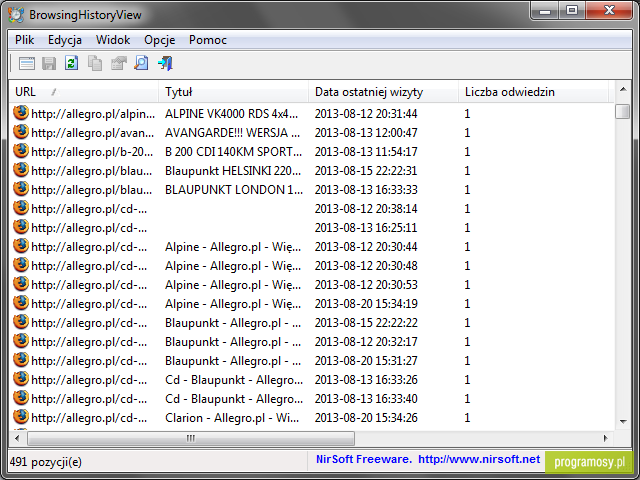The height and width of the screenshot is (480, 640).
Task: Select the date 2013-08-13 16:33:40
Action: coord(366,398)
